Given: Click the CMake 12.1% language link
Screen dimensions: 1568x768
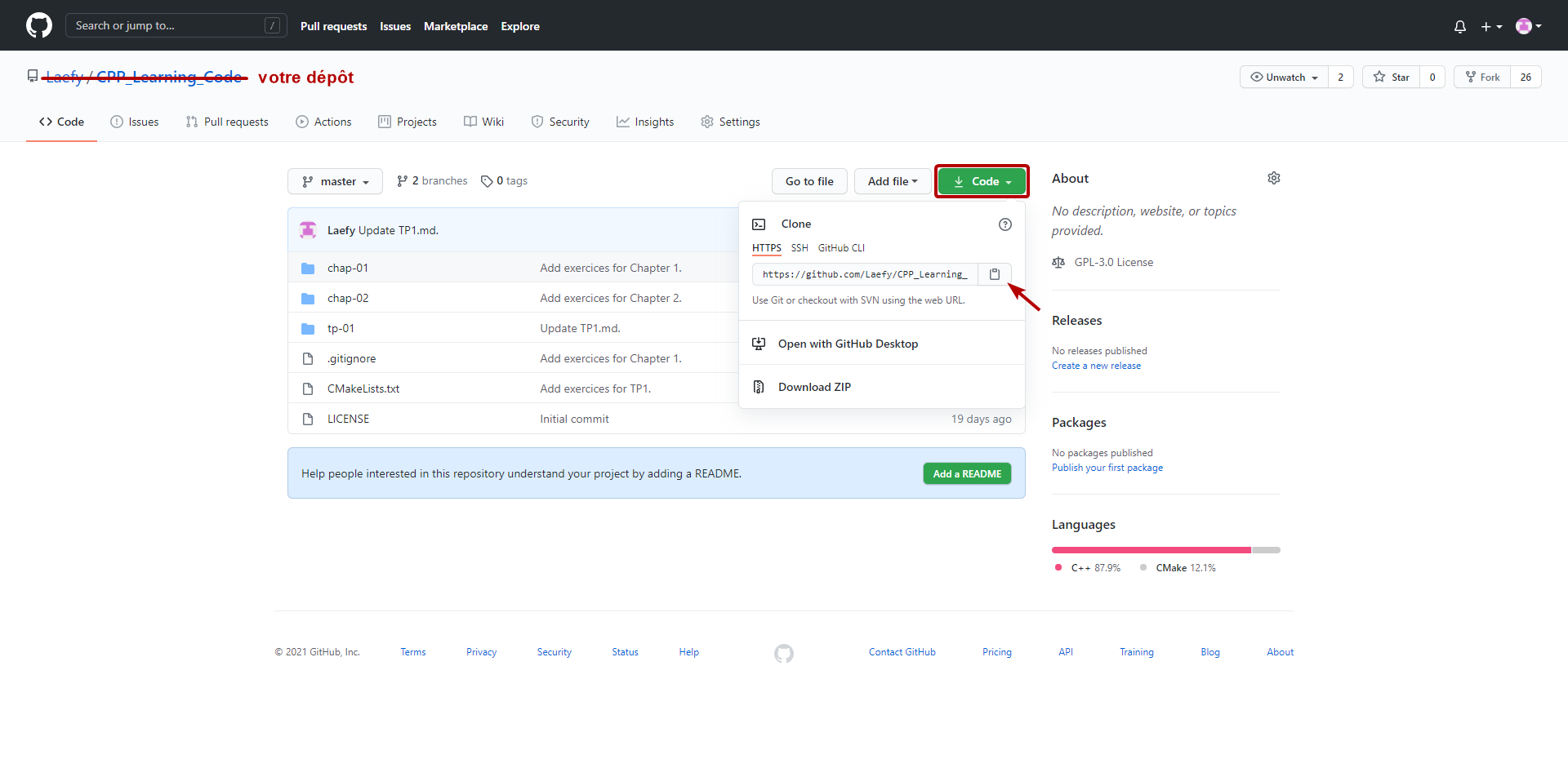Looking at the screenshot, I should coord(1178,567).
